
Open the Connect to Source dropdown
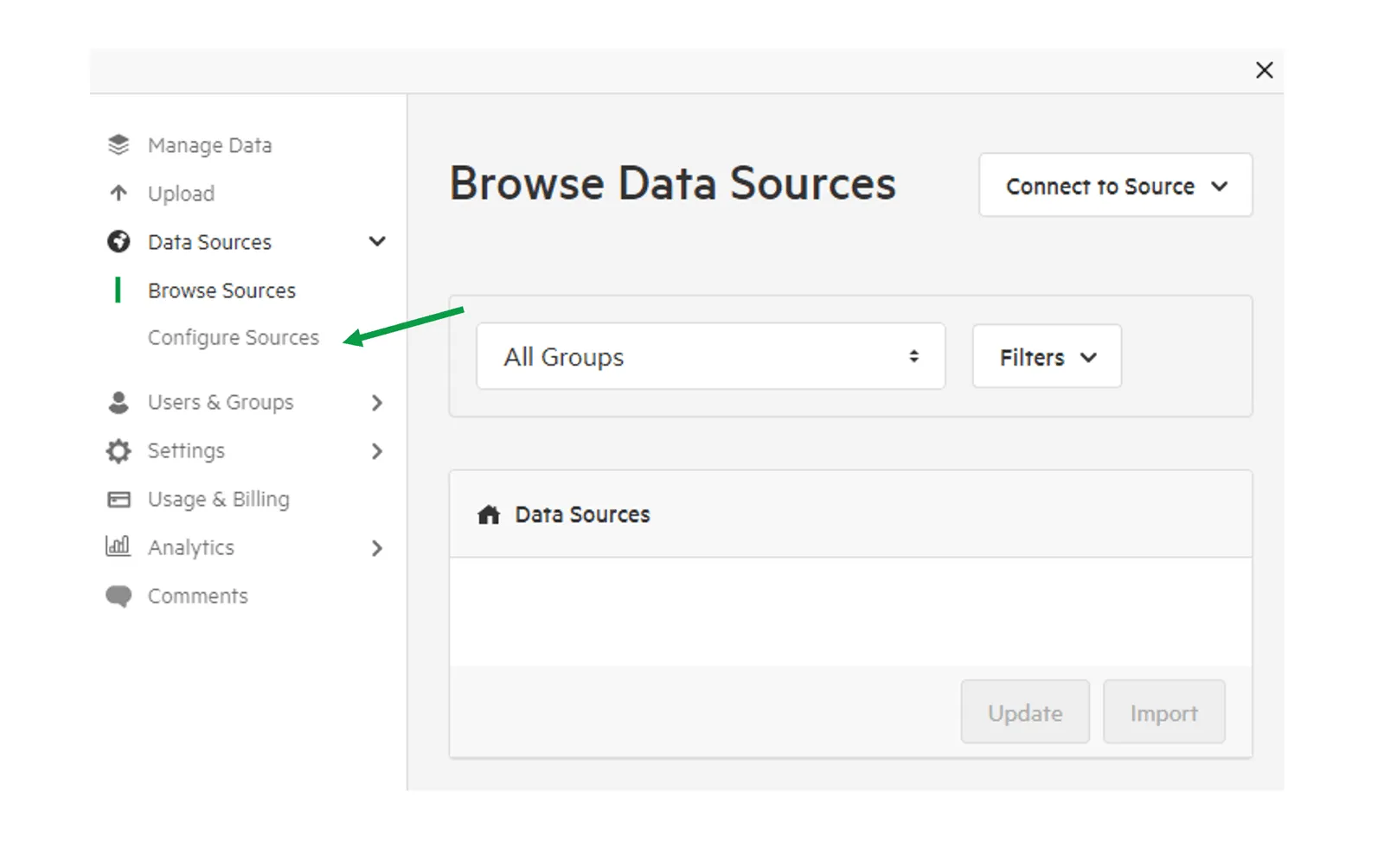click(x=1115, y=185)
